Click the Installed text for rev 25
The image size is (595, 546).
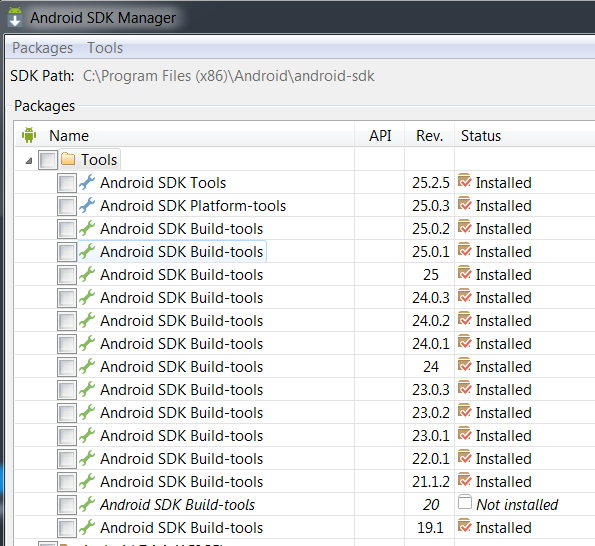coord(504,275)
